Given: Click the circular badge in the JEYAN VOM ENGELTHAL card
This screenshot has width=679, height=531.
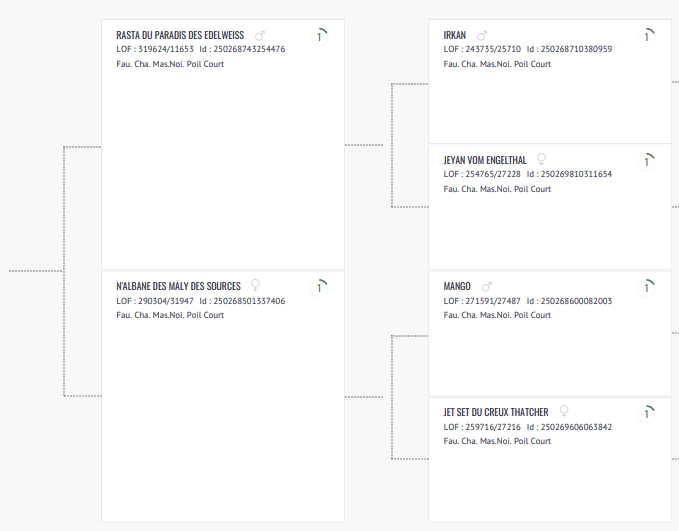Looking at the screenshot, I should coord(647,160).
